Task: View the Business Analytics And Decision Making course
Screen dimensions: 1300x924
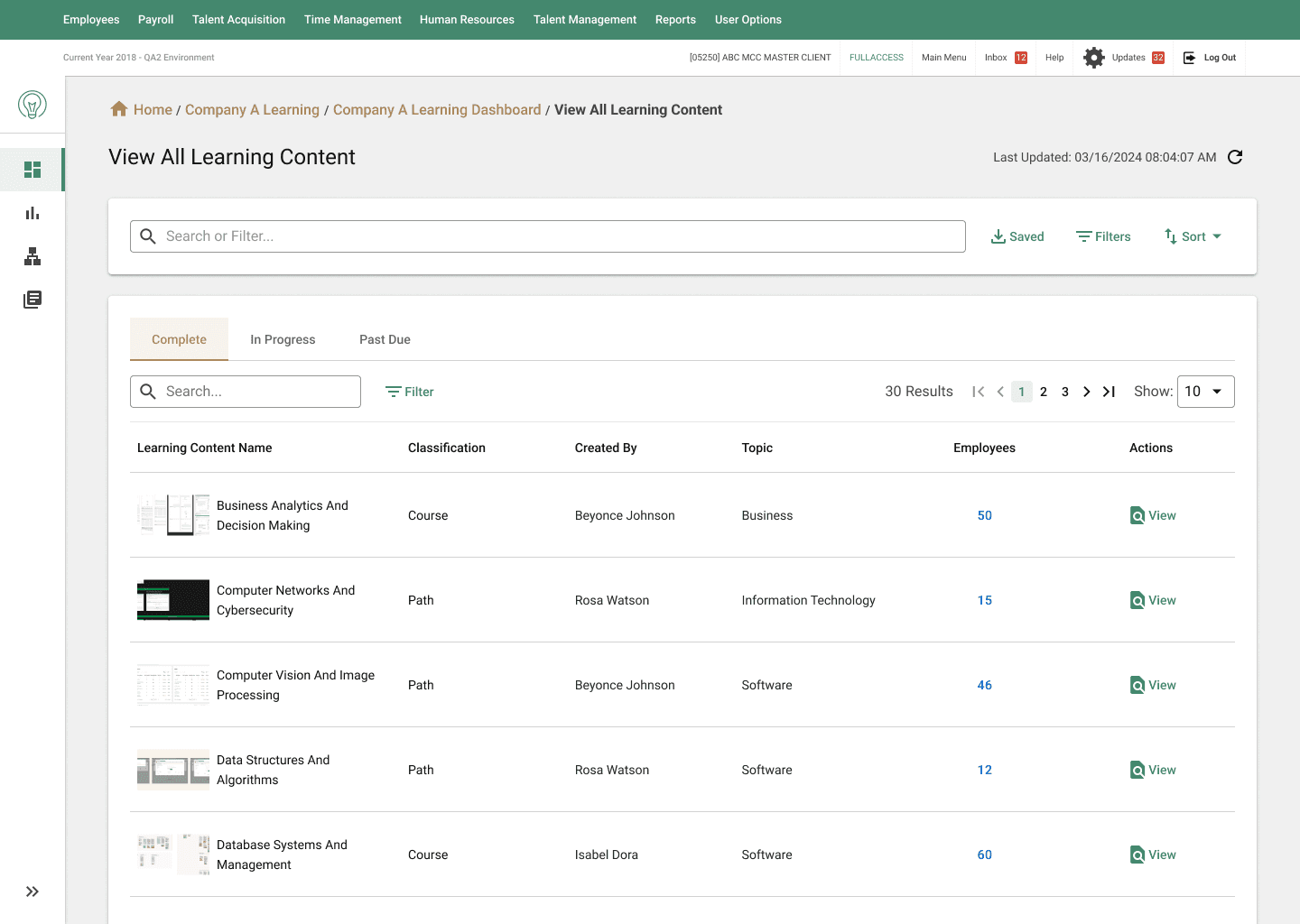Action: (1153, 515)
